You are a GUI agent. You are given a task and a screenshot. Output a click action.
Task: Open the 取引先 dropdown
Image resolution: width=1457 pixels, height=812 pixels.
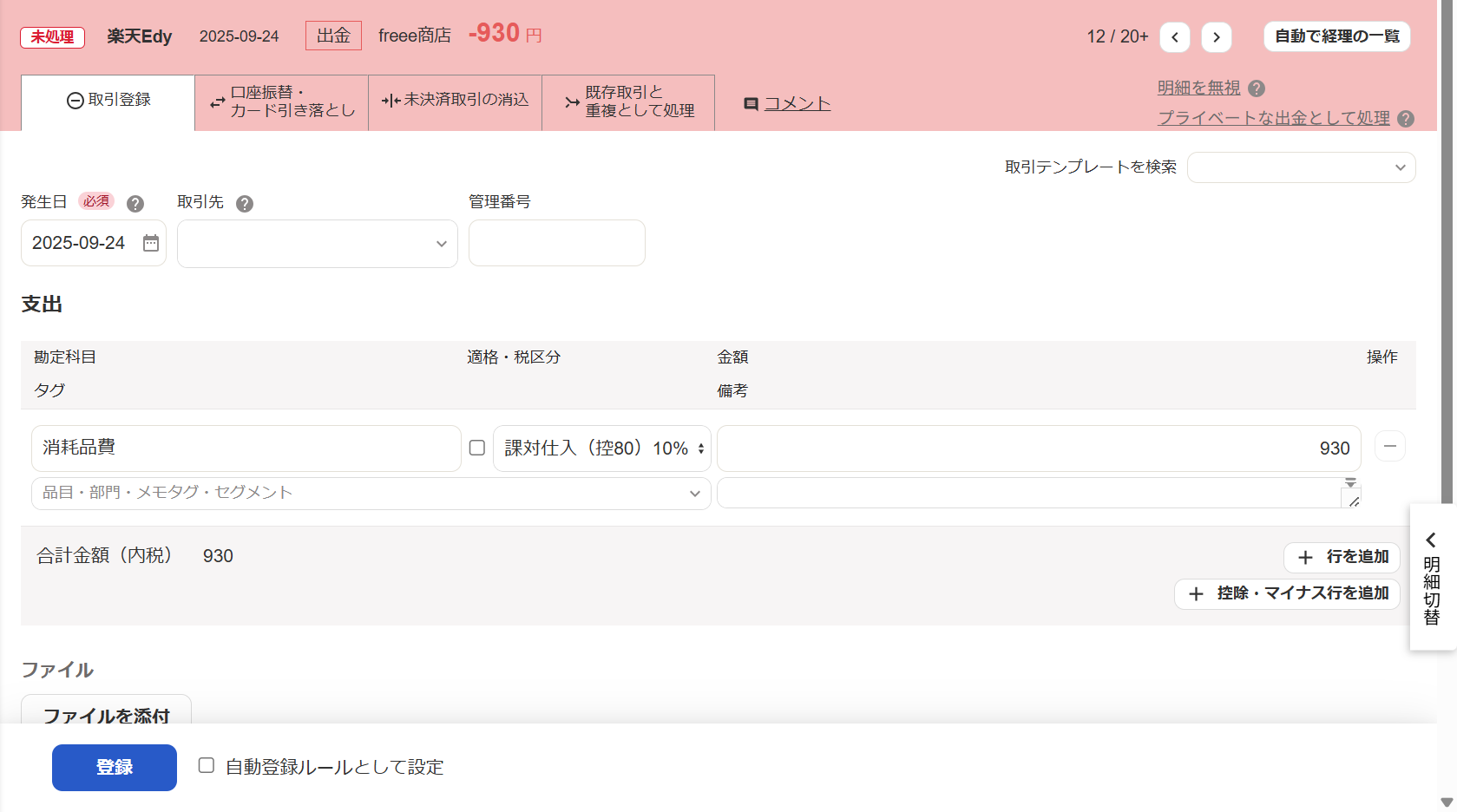(318, 244)
